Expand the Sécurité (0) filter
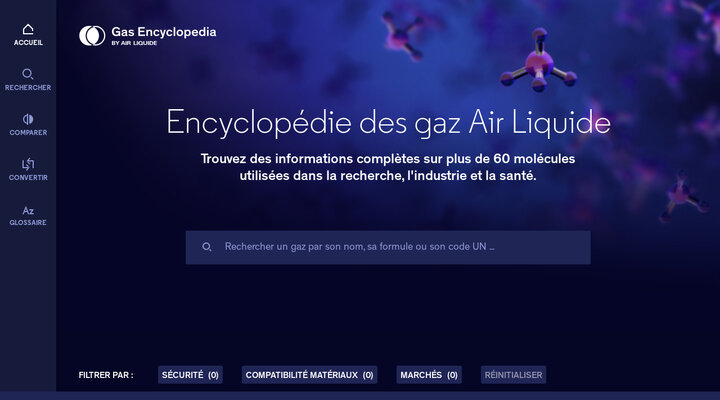Screen dimensions: 720x400 pyautogui.click(x=190, y=375)
